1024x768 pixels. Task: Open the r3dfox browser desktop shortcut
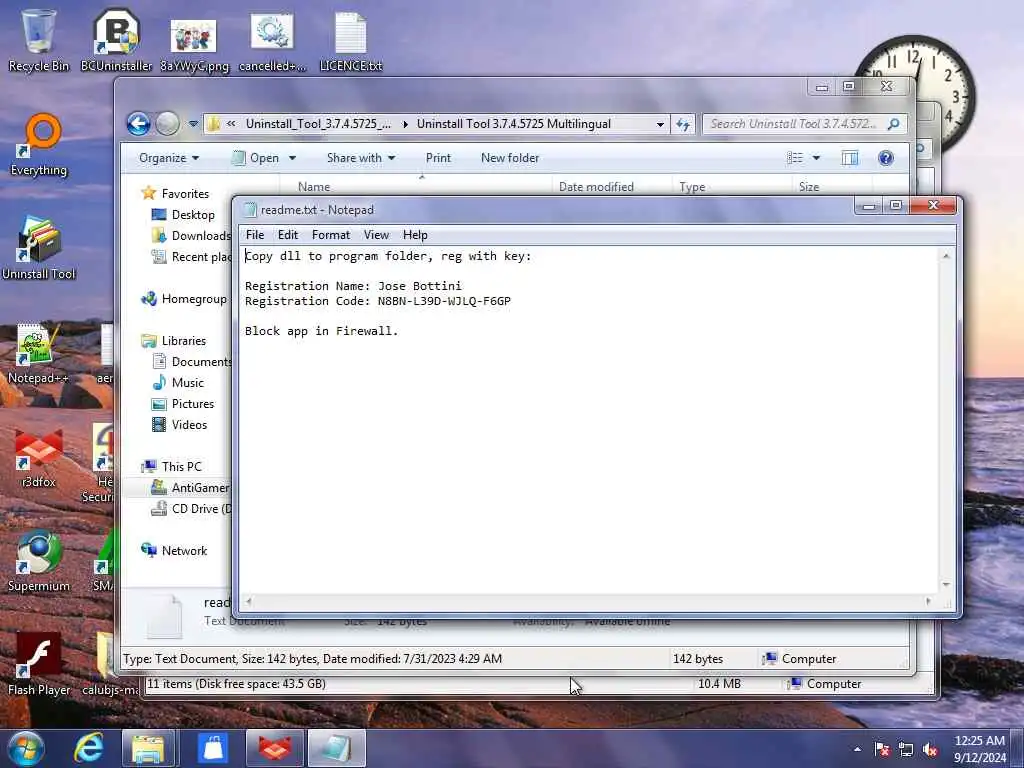(x=39, y=457)
